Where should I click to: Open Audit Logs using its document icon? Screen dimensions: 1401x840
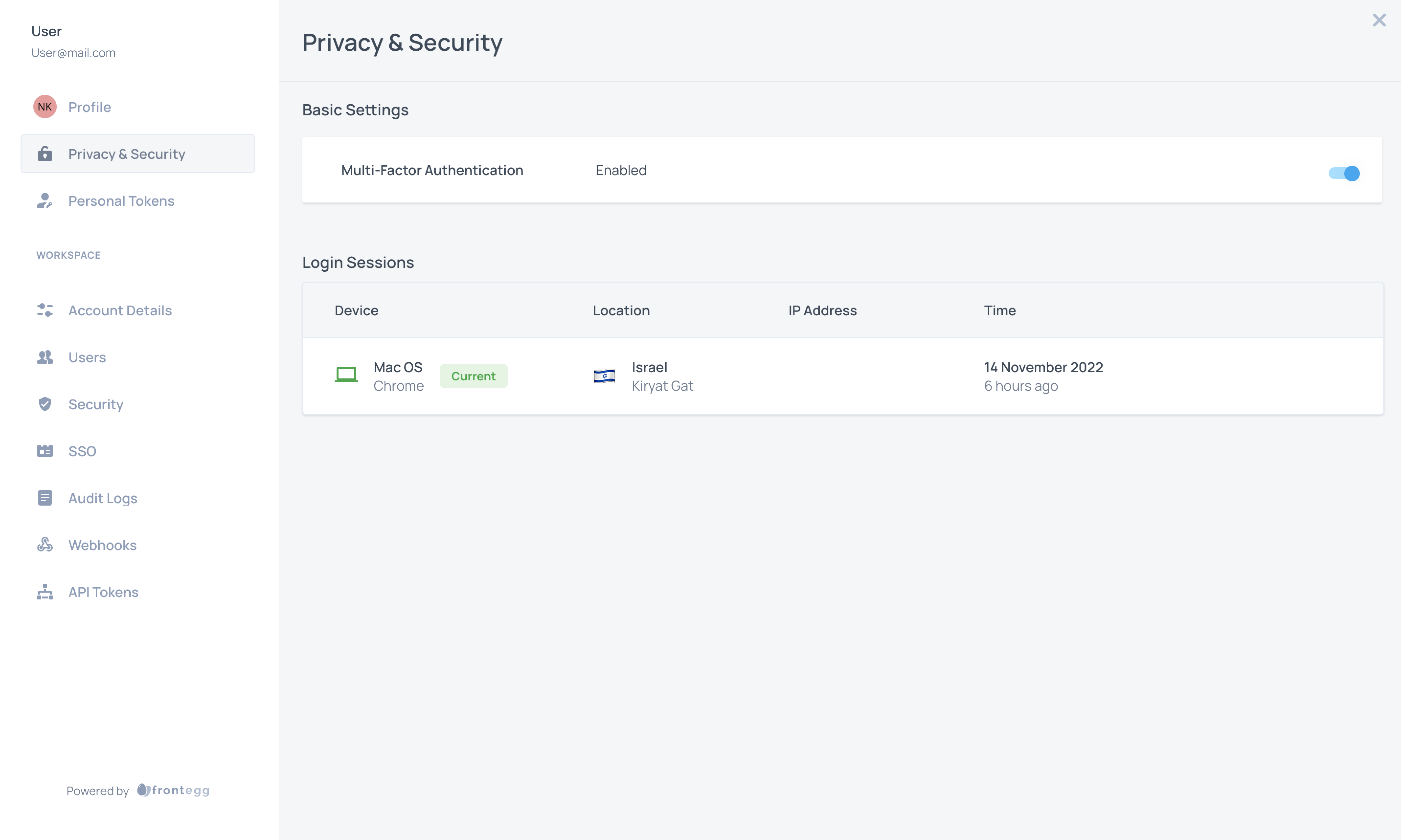coord(44,497)
